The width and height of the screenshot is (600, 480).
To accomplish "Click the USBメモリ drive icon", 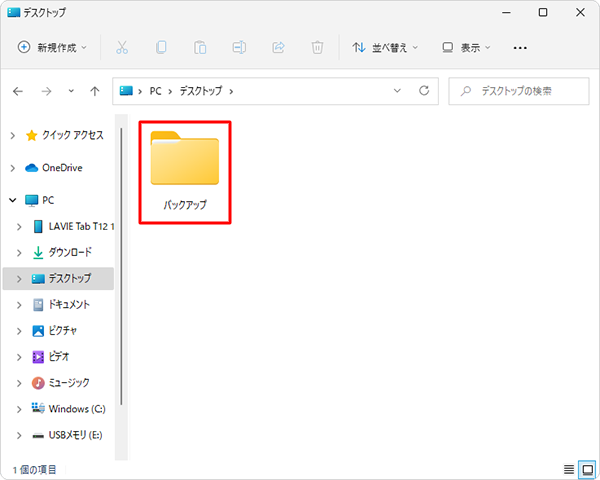I will [38, 436].
